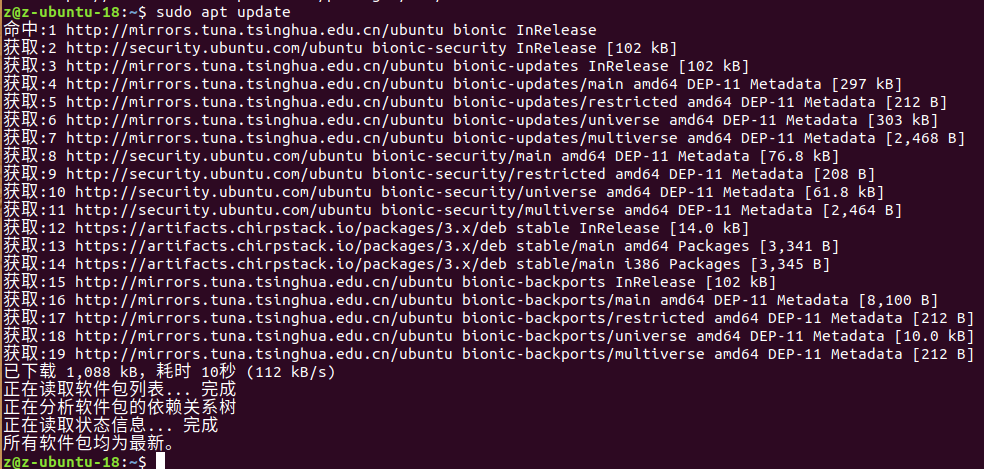Click the '[8,100 B]' size on line 16
The width and height of the screenshot is (984, 469).
tap(902, 300)
